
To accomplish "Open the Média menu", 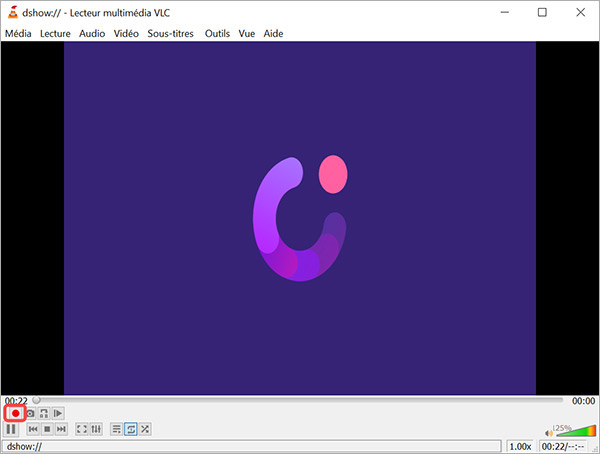I will pos(18,33).
